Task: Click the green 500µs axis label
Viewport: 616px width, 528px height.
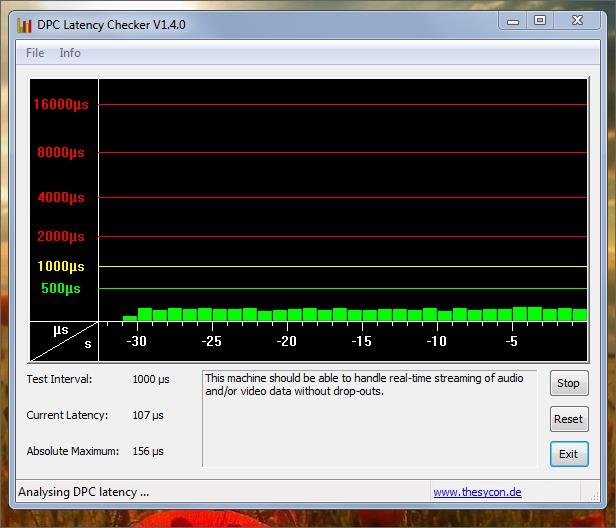Action: coord(61,288)
